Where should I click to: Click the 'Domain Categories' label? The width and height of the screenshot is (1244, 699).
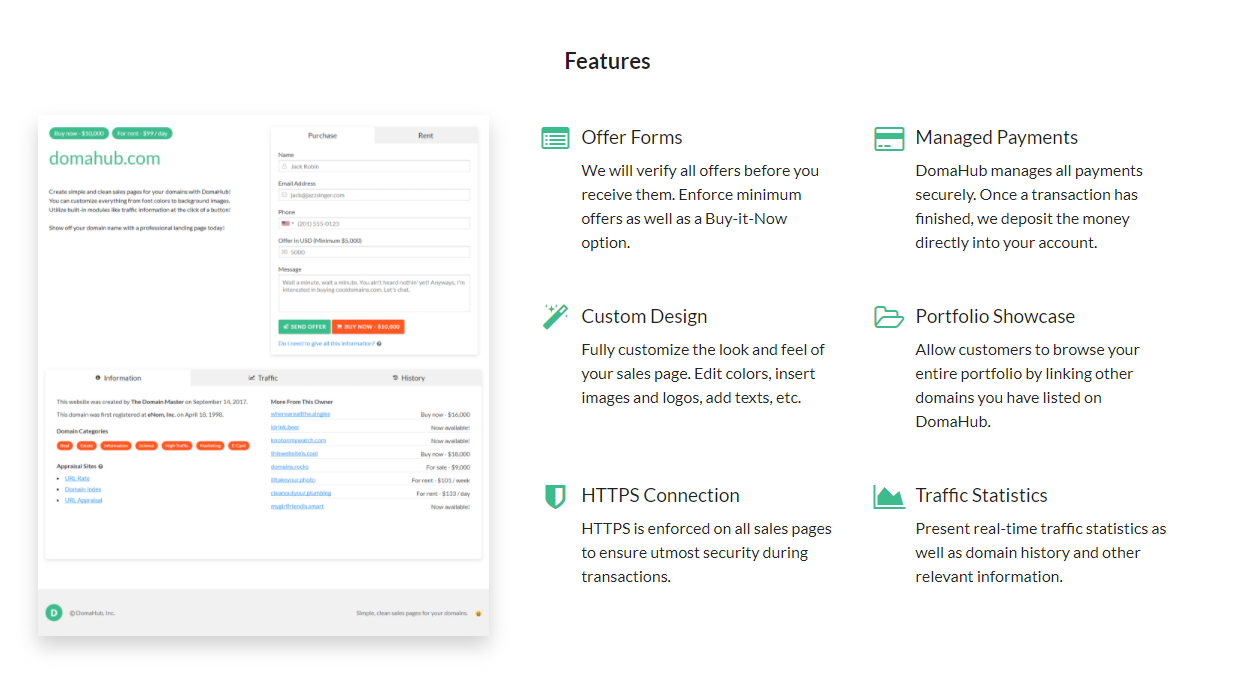tap(82, 431)
